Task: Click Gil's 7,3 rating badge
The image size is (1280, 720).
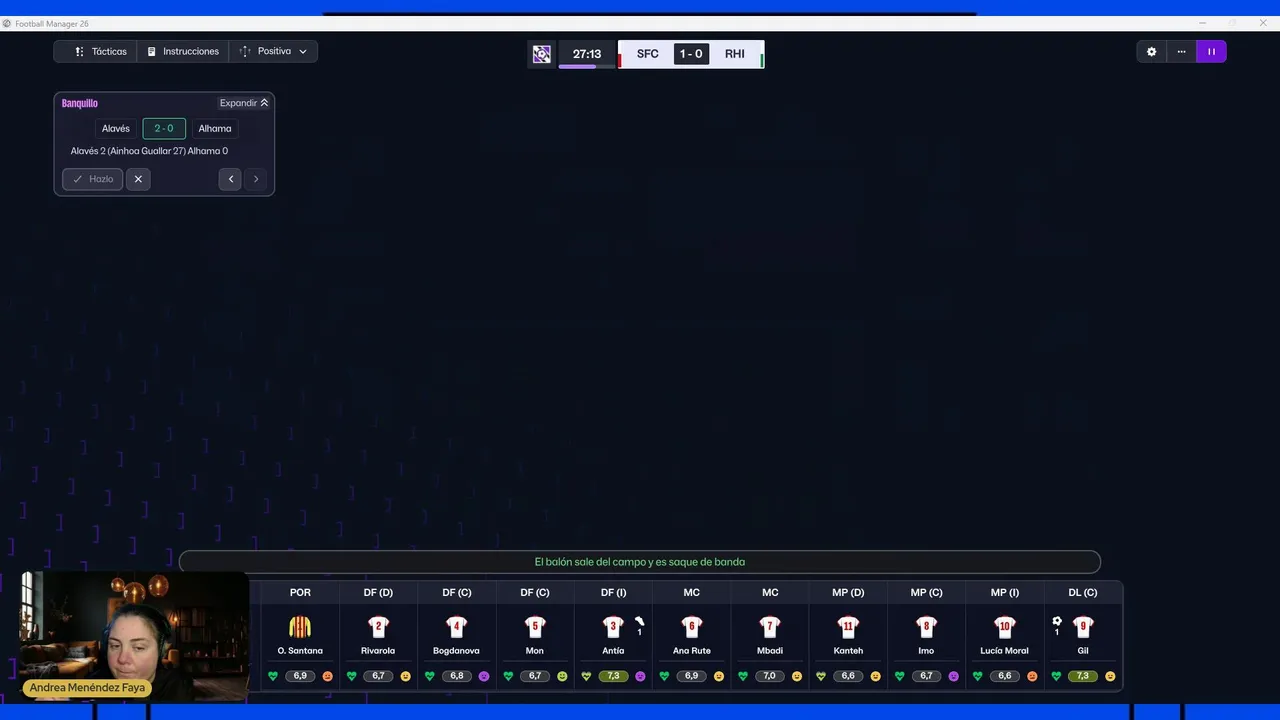Action: click(x=1083, y=676)
